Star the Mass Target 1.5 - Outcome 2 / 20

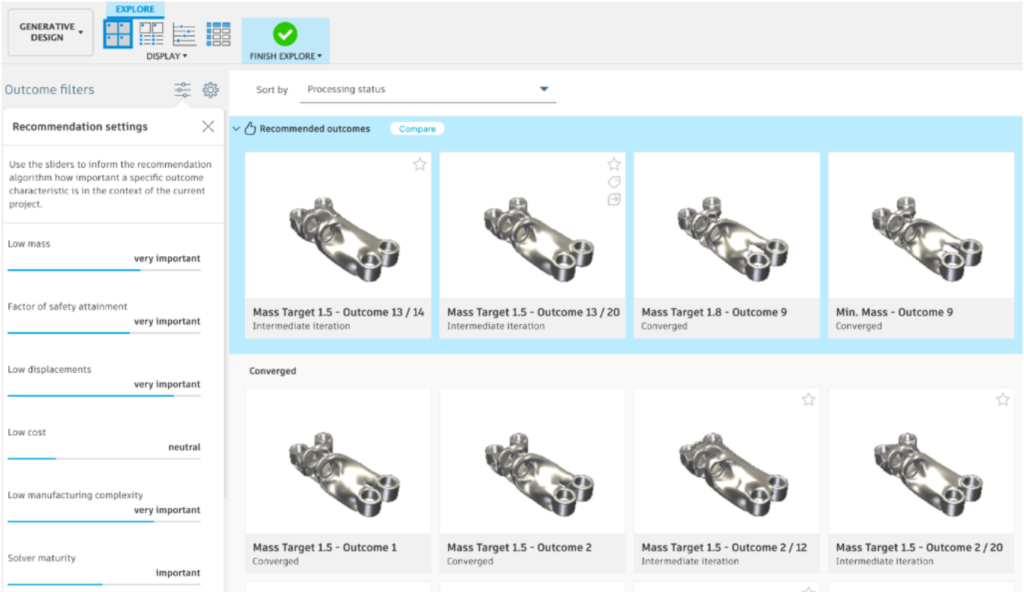click(1003, 399)
